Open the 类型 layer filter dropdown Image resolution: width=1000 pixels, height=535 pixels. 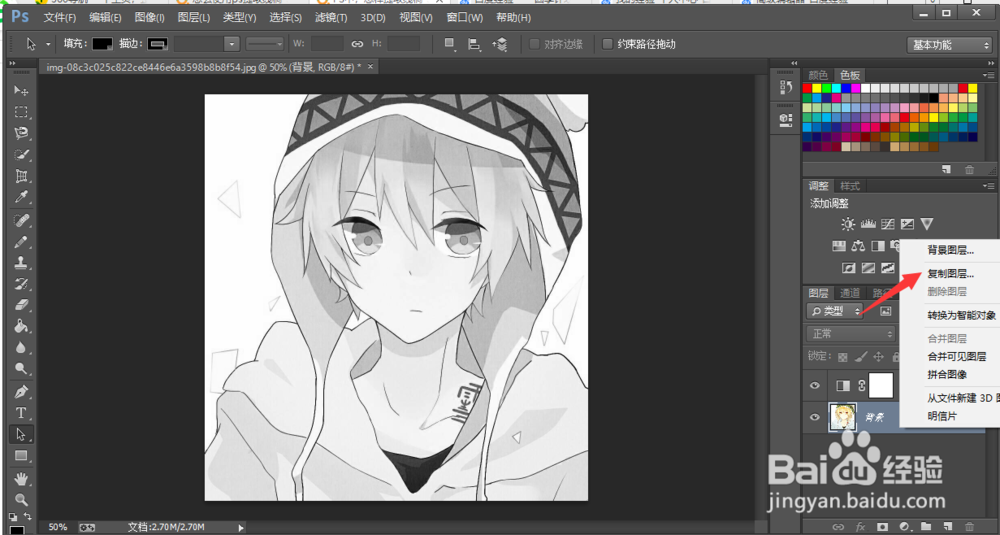pyautogui.click(x=835, y=311)
